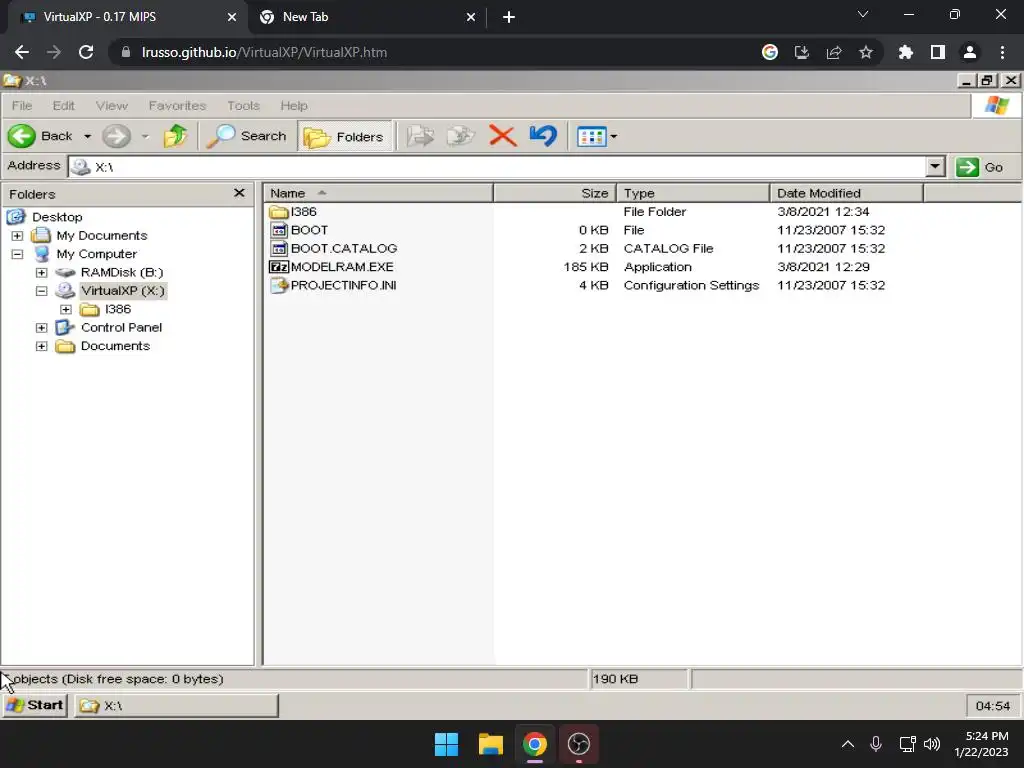Click the Copy To folder icon
The width and height of the screenshot is (1024, 768).
(x=460, y=136)
